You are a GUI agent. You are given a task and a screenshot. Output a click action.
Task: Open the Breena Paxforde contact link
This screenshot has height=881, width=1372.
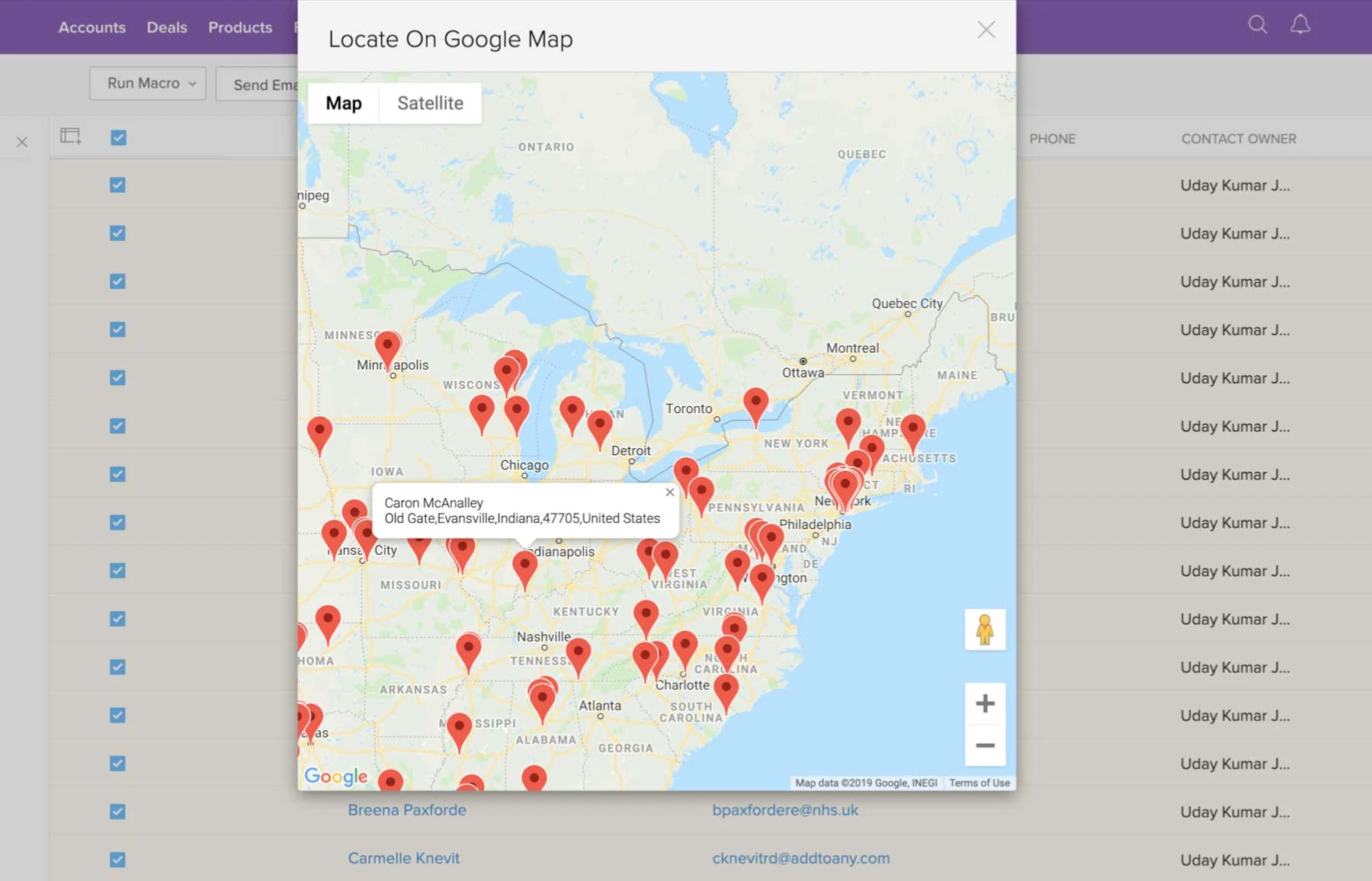(x=407, y=809)
